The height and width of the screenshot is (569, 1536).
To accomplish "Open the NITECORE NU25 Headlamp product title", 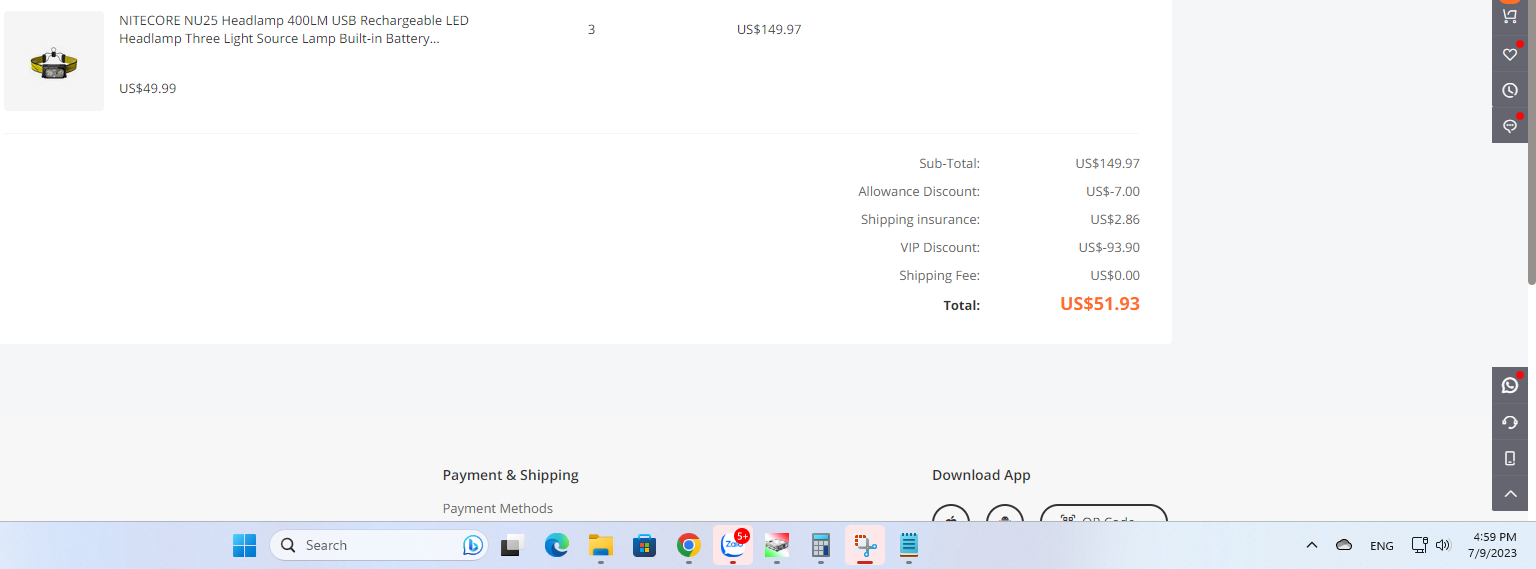I will click(294, 29).
